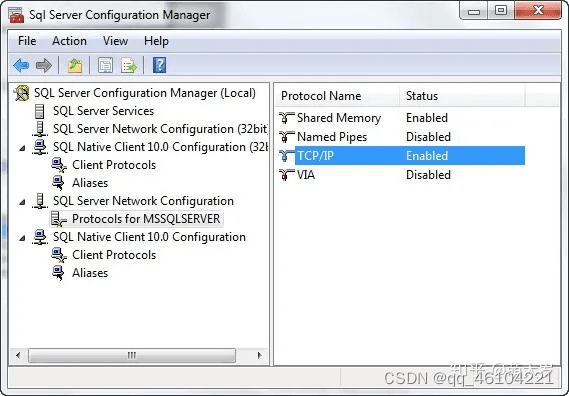Open the Help menu
The width and height of the screenshot is (569, 396).
coord(156,41)
